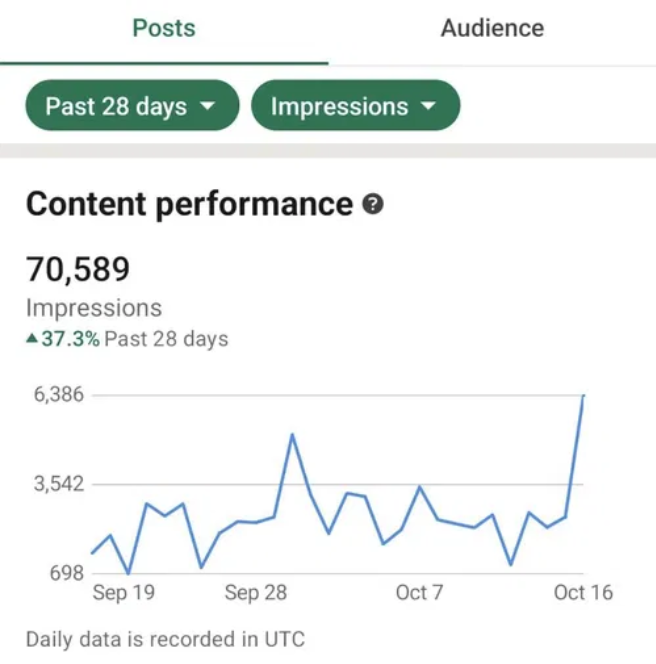
Task: Switch to the Posts tab
Action: click(x=163, y=28)
